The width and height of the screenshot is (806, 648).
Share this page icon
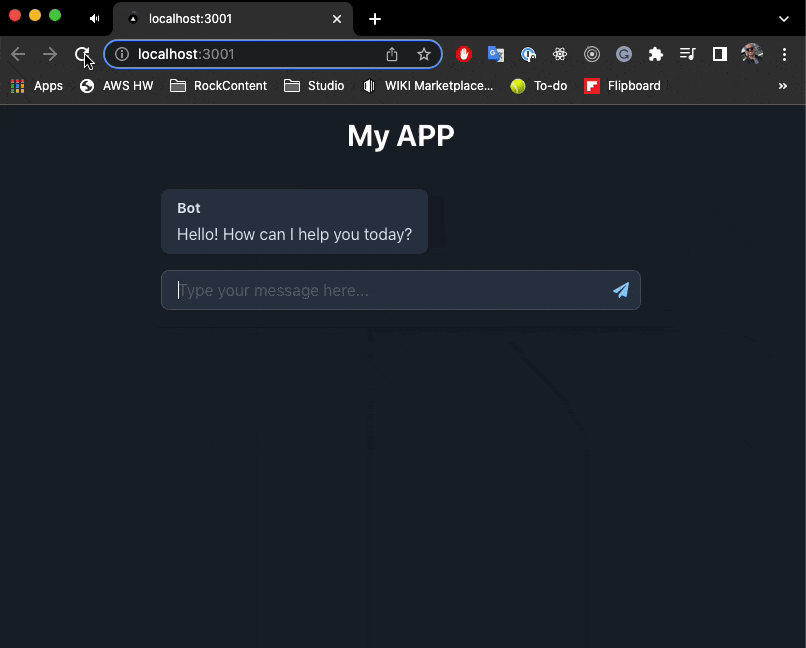tap(392, 54)
